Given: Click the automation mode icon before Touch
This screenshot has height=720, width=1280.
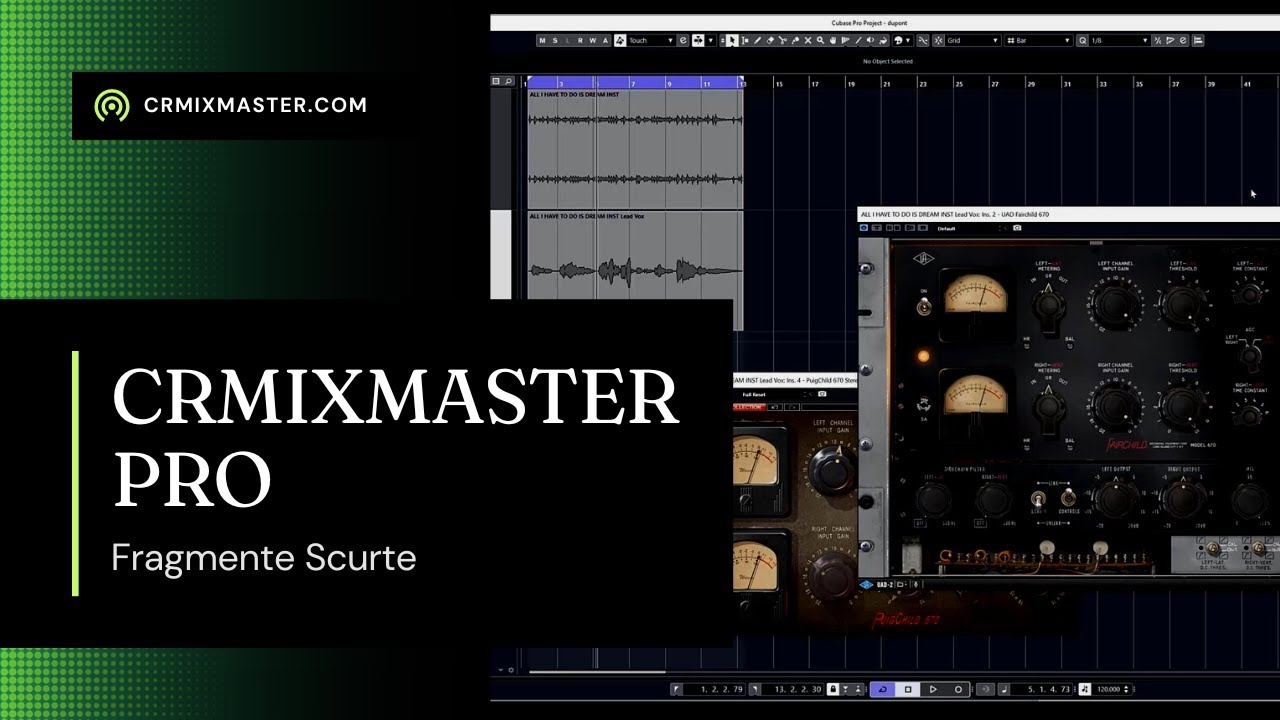Looking at the screenshot, I should [620, 40].
